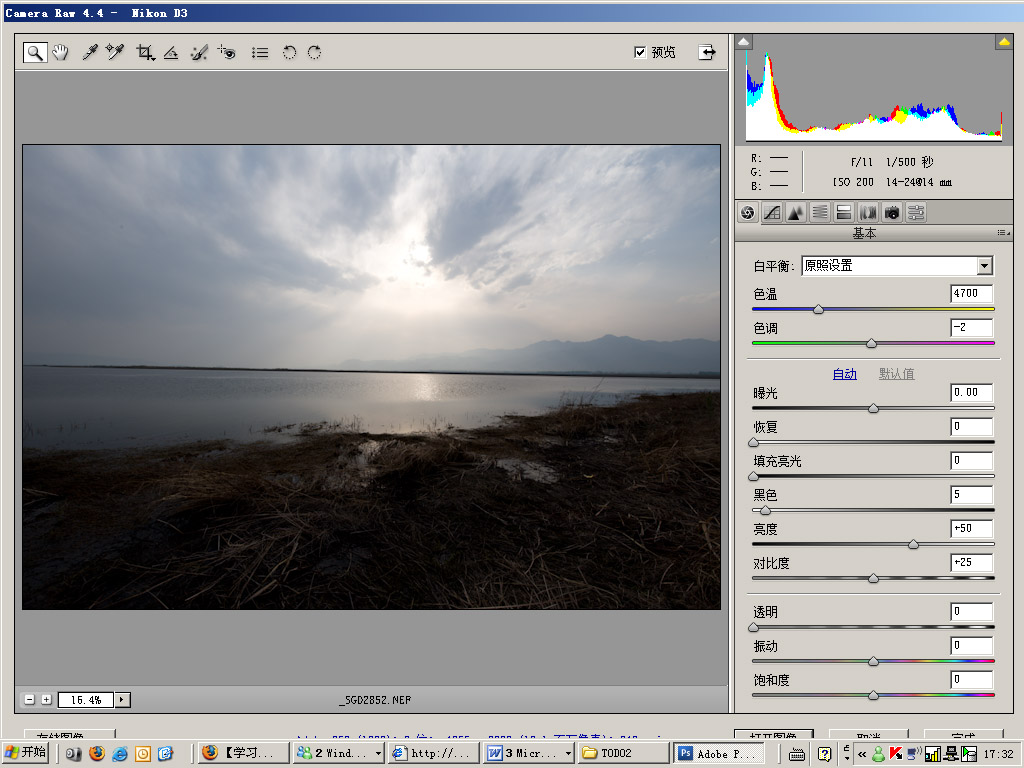Switch to the HSL / Grayscale tab
1024x768 pixels.
[820, 212]
